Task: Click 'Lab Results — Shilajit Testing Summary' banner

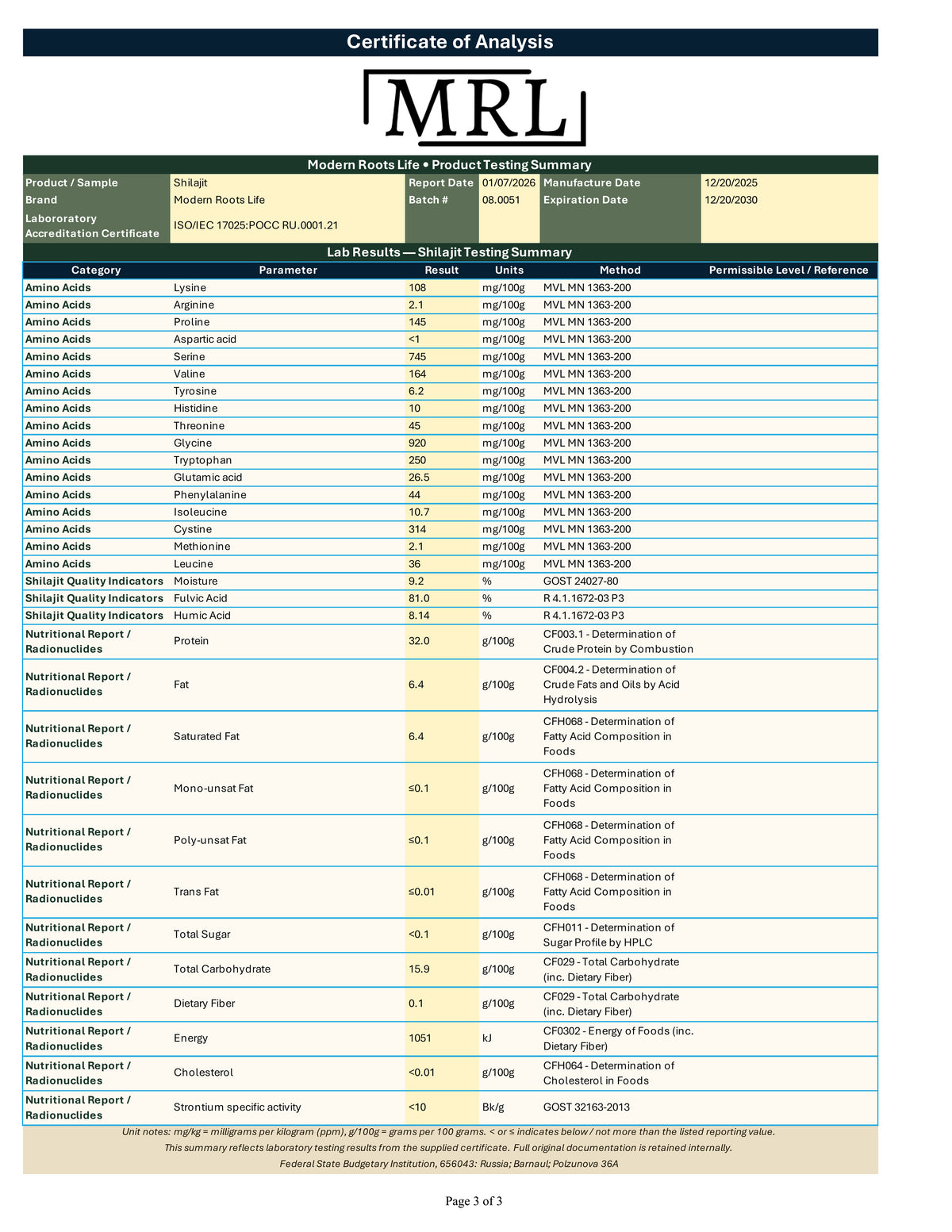Action: (x=450, y=252)
